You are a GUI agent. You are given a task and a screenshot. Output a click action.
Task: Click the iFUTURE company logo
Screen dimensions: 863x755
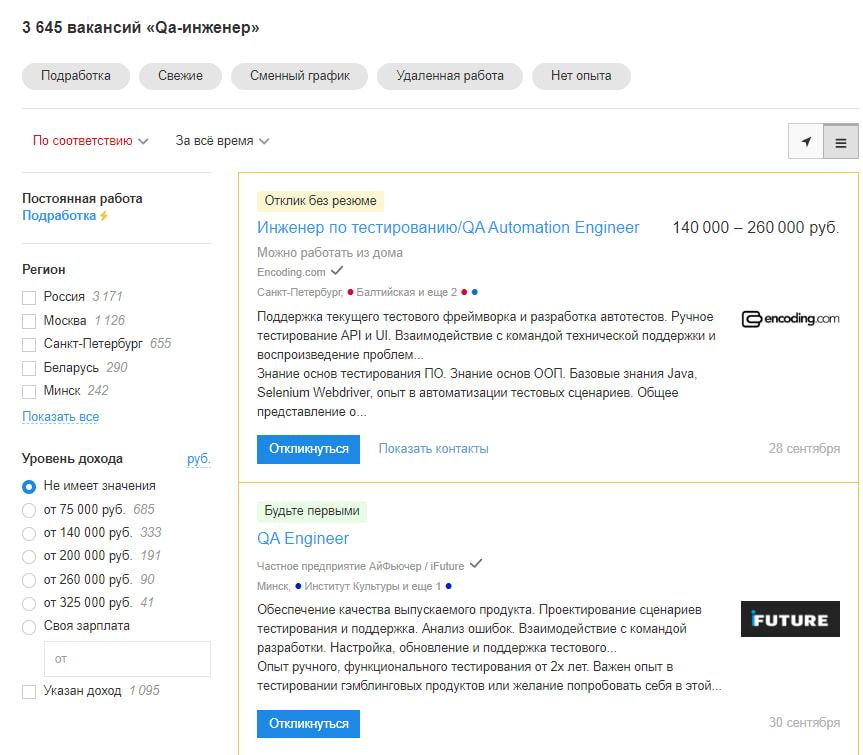pos(790,620)
